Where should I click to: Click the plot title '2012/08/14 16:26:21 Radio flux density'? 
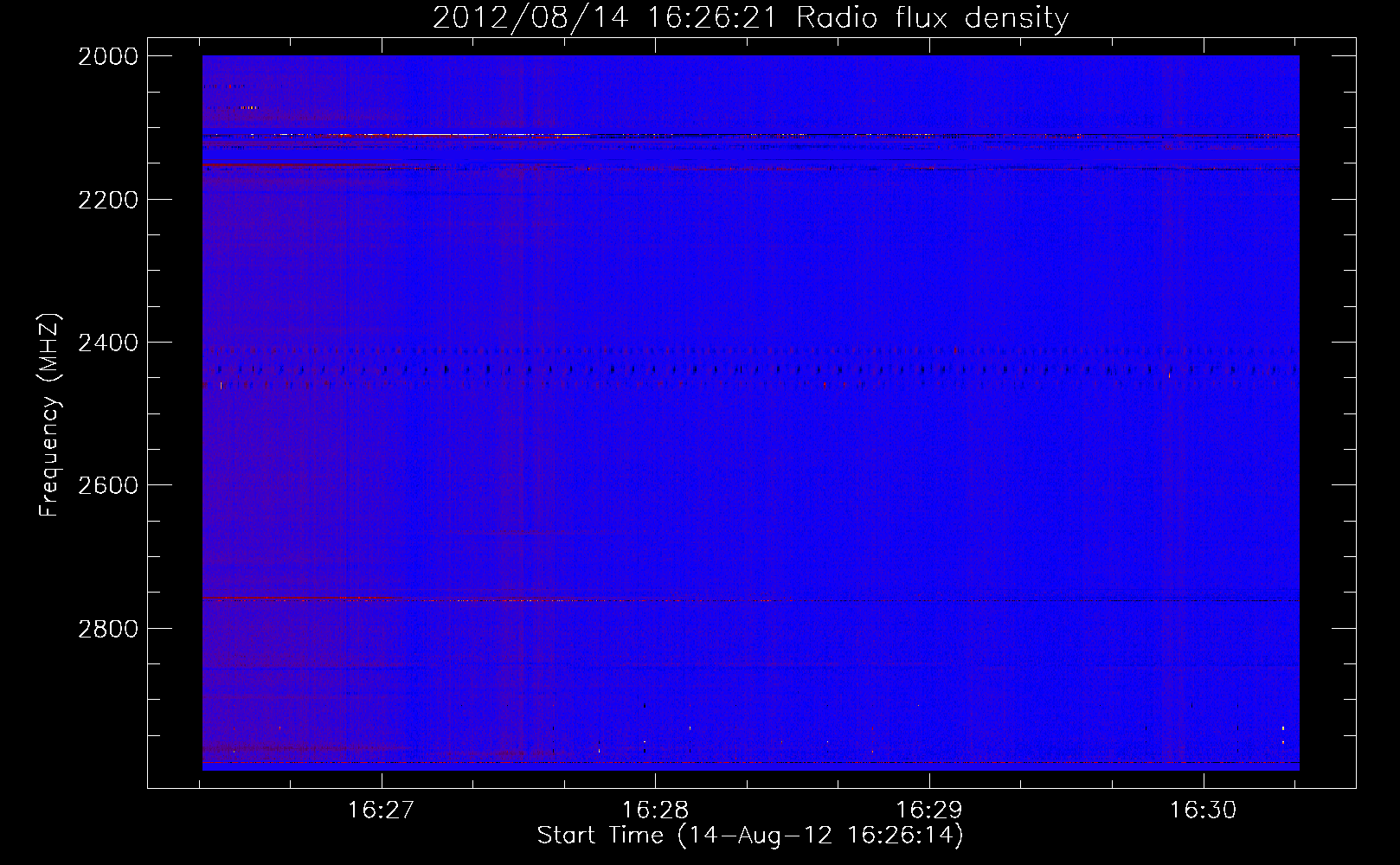tap(750, 17)
